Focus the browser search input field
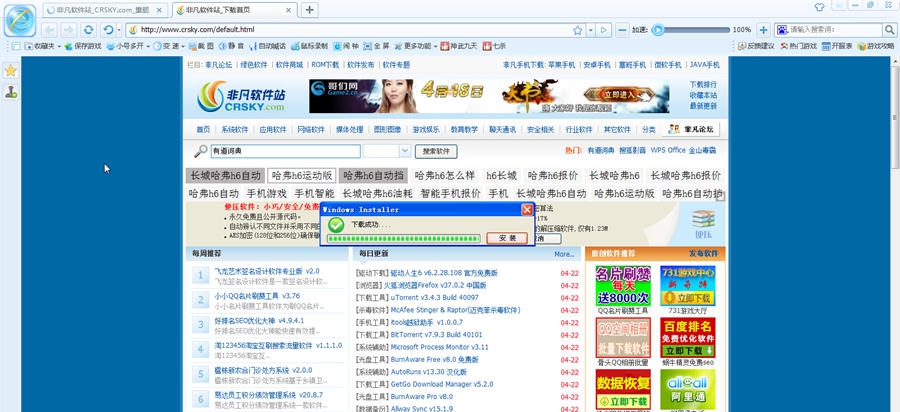900x412 pixels. point(836,30)
